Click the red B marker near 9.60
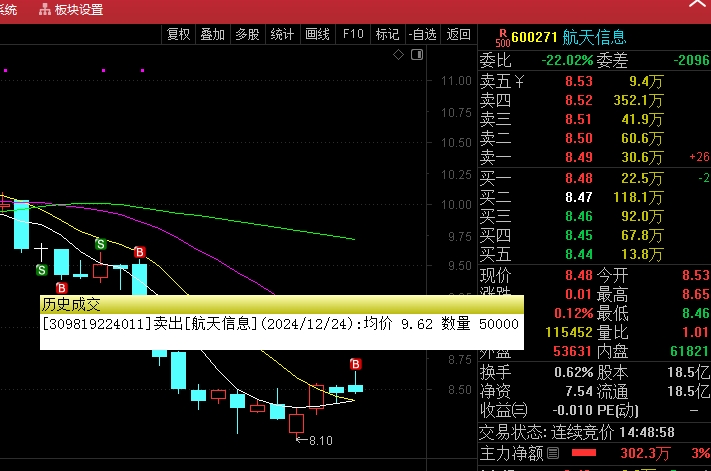 tap(140, 252)
